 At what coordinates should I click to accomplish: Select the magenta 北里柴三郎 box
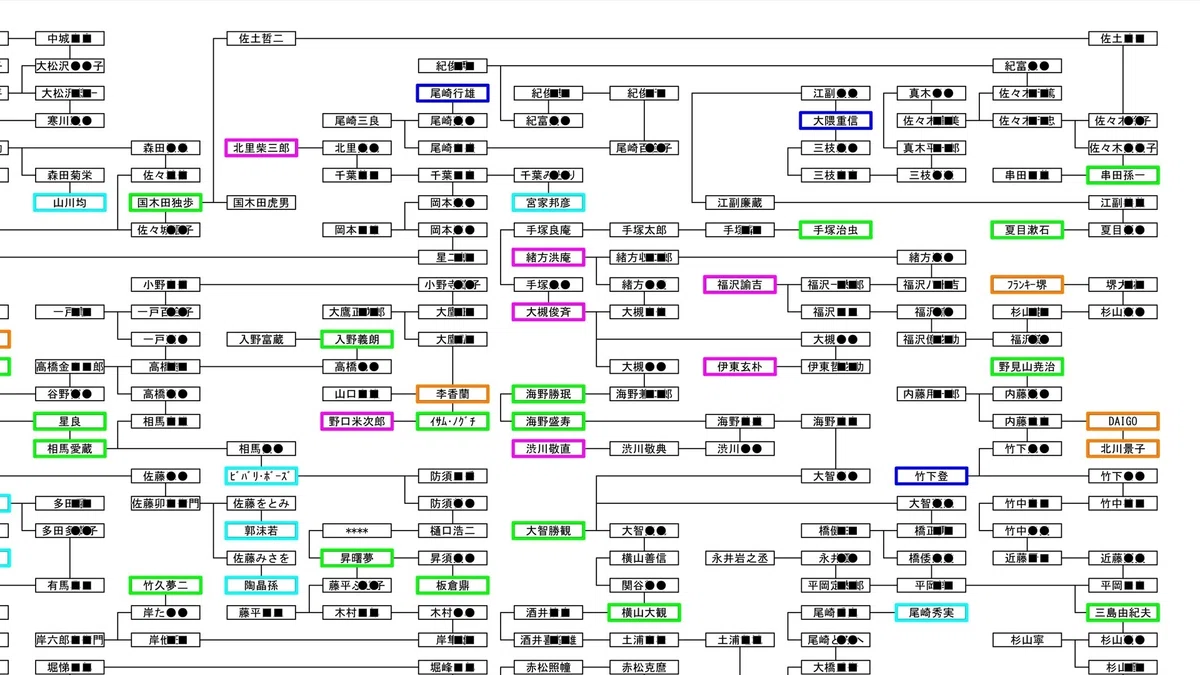261,148
